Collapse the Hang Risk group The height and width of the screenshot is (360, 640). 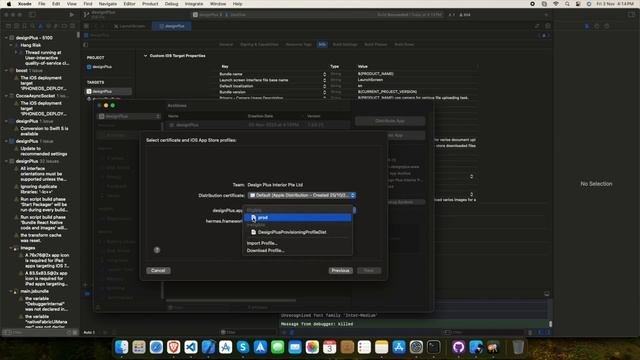[11, 45]
